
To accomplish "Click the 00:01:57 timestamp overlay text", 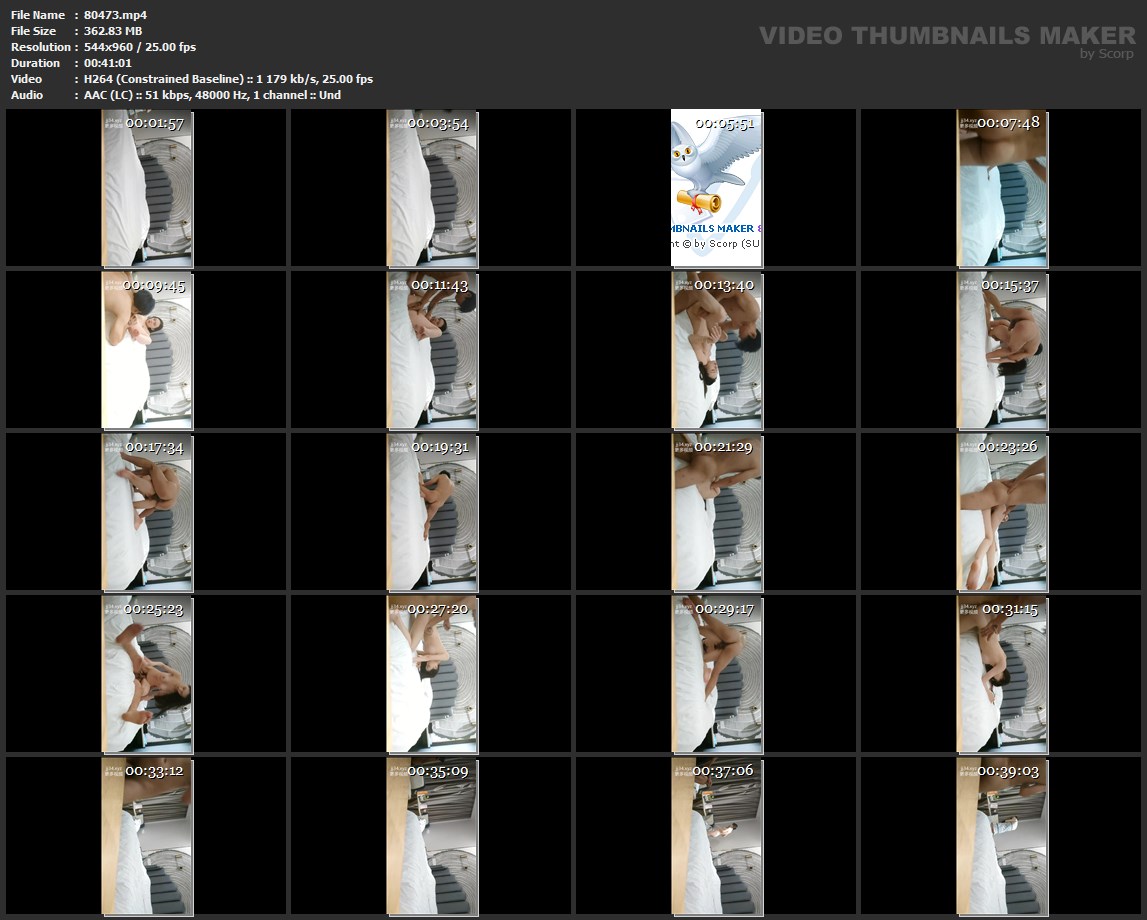I will coord(155,123).
